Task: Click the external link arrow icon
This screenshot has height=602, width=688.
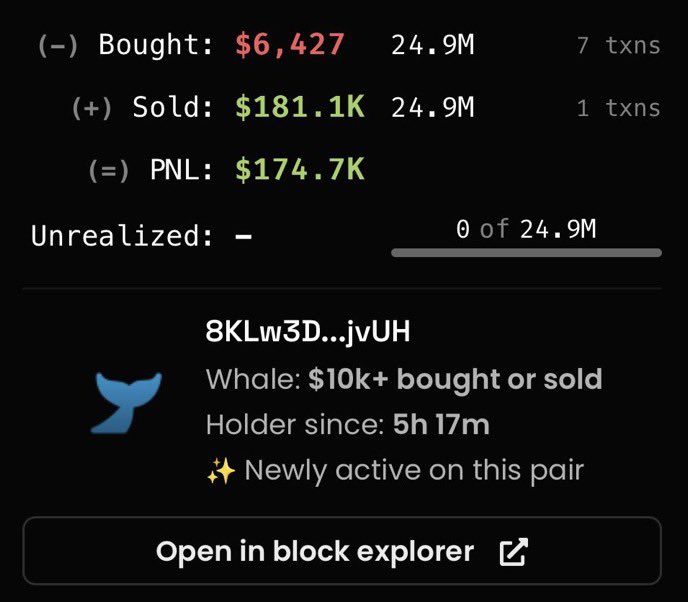Action: pyautogui.click(x=513, y=551)
